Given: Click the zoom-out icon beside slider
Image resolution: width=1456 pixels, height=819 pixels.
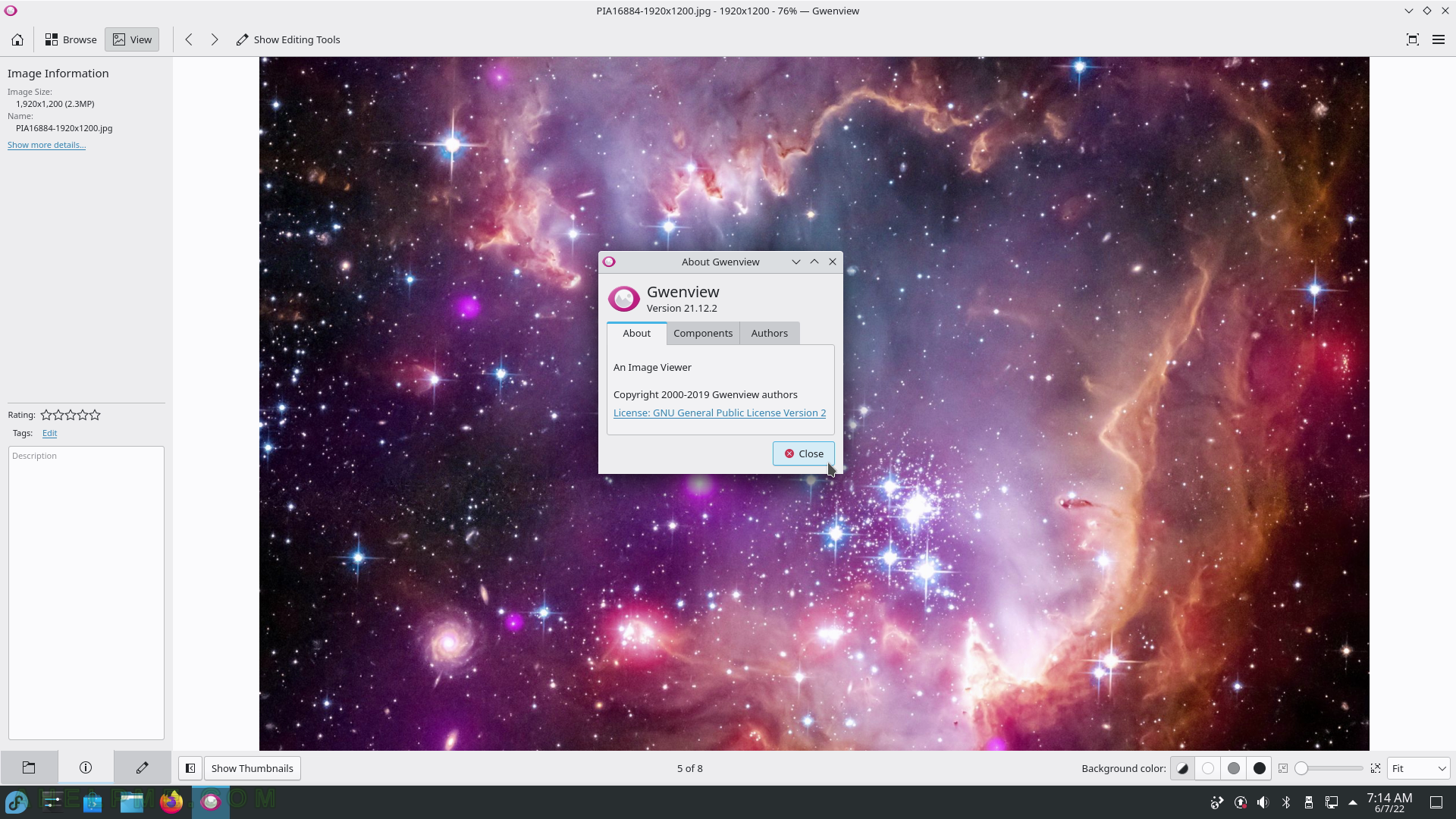Looking at the screenshot, I should coord(1283,768).
